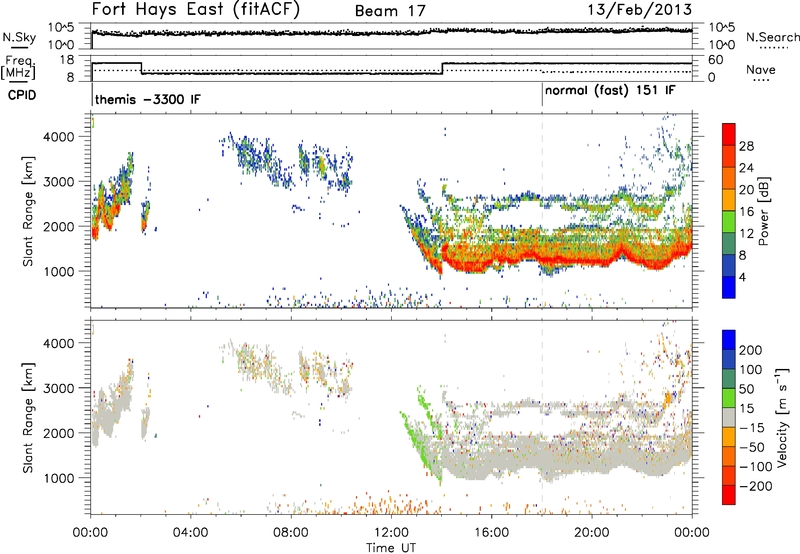Click the "16:00" time tick label
800x554 pixels.
[x=491, y=533]
